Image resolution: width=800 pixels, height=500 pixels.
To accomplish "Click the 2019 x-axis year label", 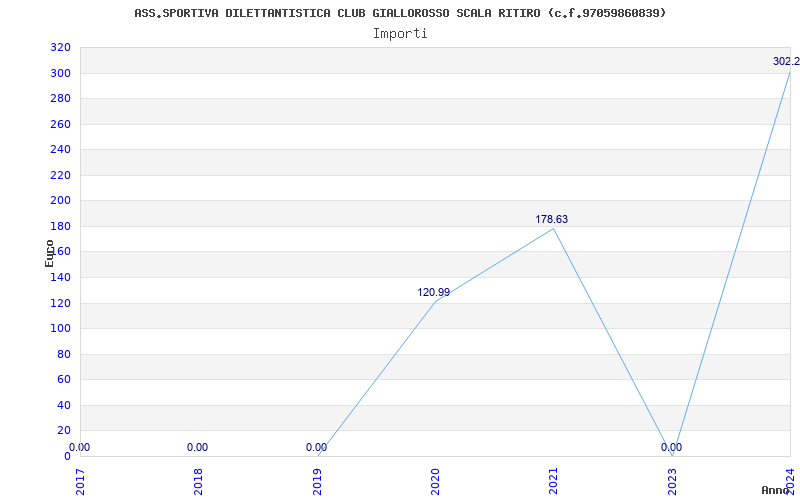I will (x=317, y=481).
